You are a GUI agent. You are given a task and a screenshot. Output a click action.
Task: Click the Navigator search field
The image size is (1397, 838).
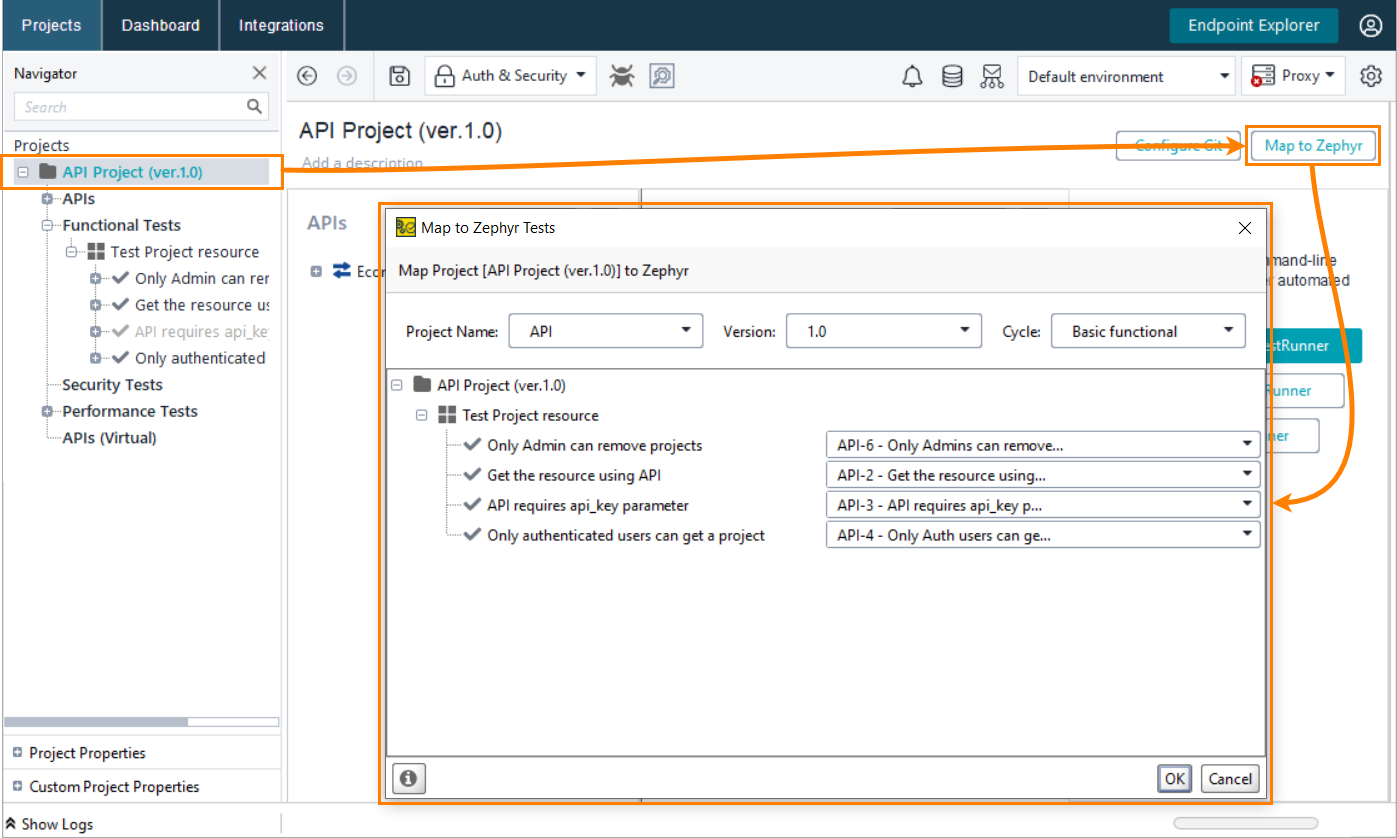[x=133, y=107]
